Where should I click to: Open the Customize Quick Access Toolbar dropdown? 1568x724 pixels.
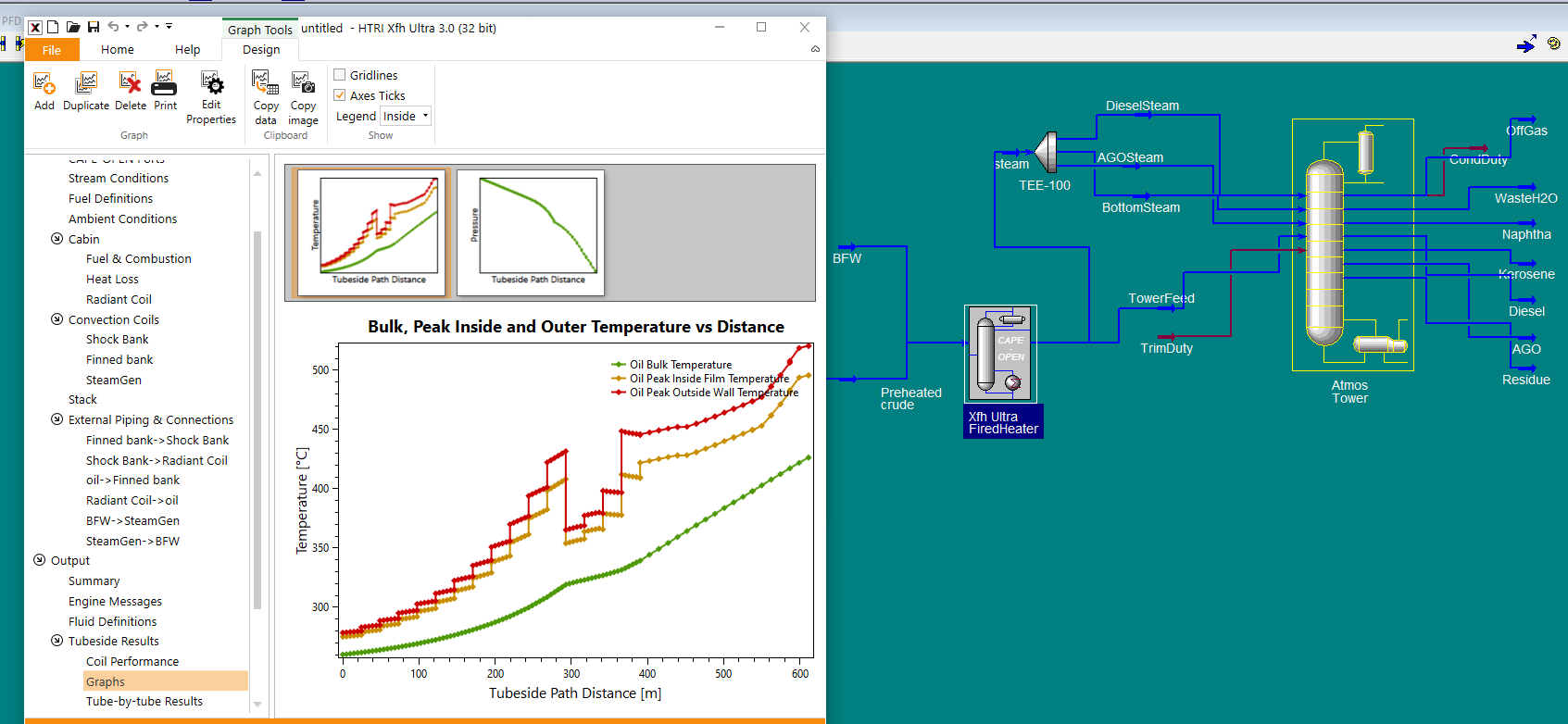(x=169, y=27)
